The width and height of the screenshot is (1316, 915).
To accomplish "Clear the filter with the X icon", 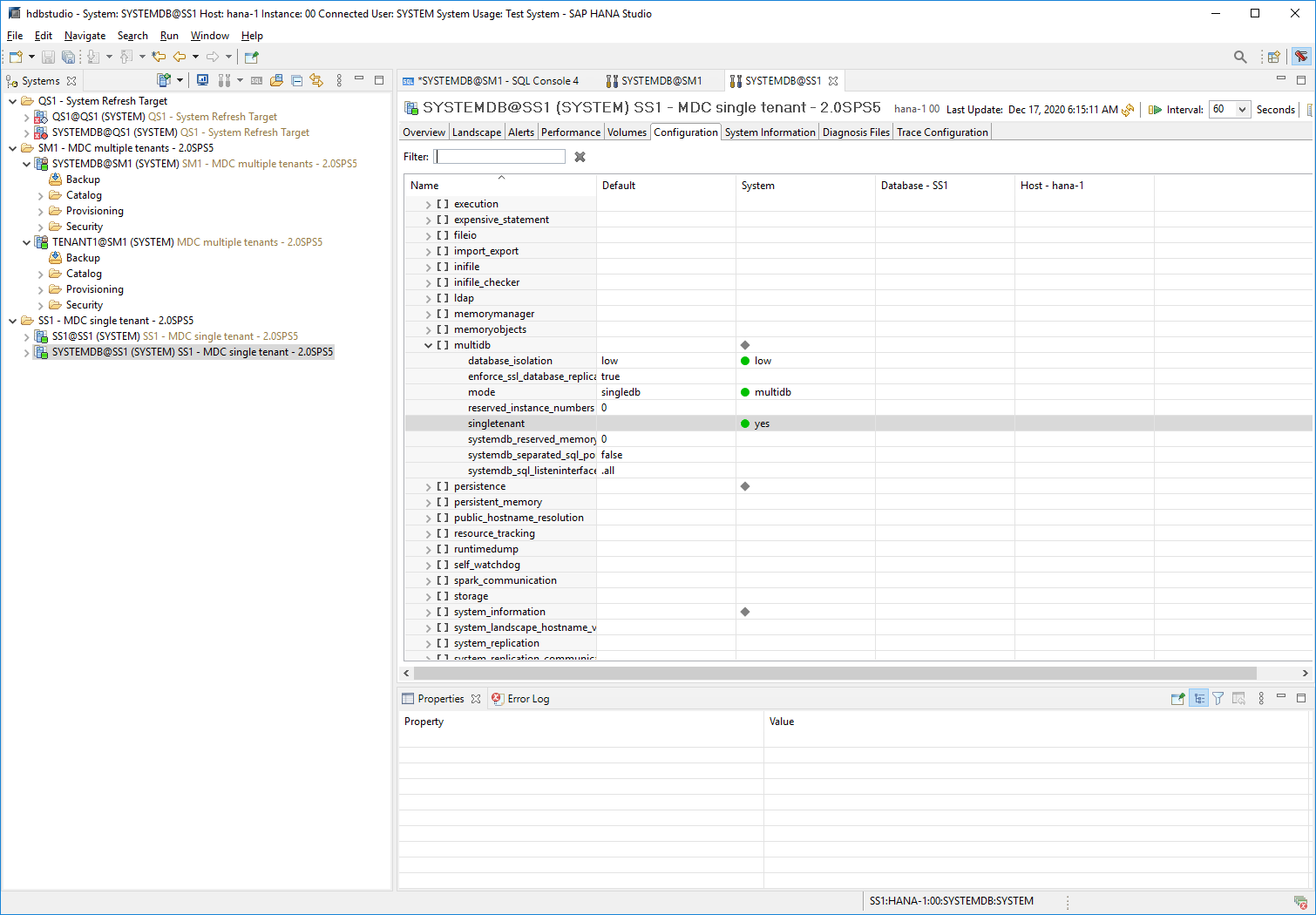I will (x=580, y=157).
